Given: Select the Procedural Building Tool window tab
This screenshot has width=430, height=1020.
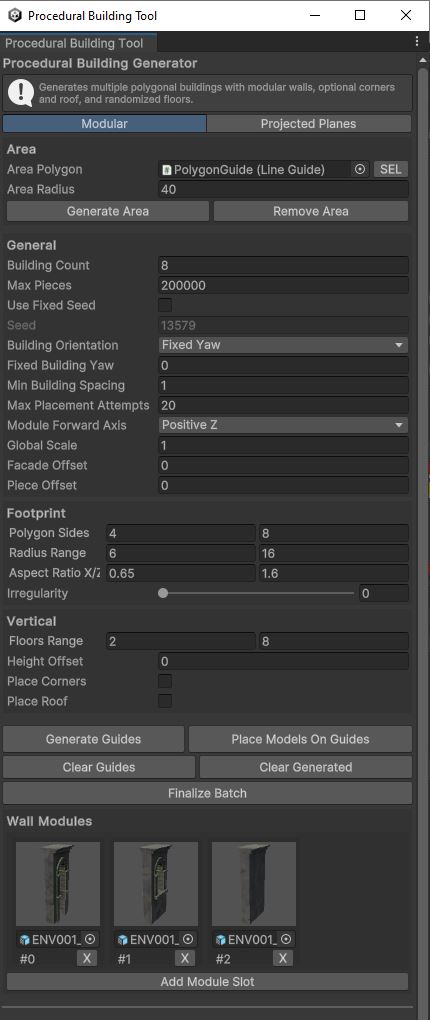Looking at the screenshot, I should pyautogui.click(x=78, y=44).
